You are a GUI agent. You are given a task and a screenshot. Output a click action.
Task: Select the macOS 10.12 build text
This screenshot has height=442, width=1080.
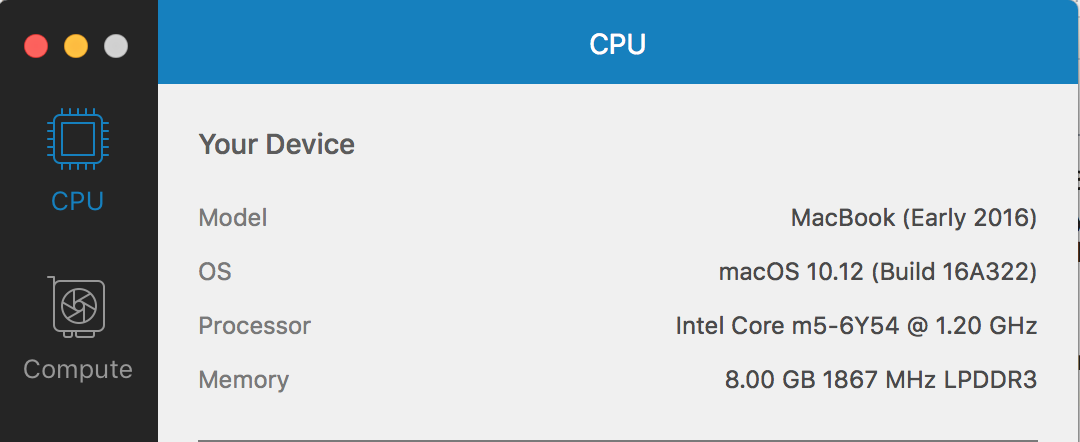[x=877, y=271]
